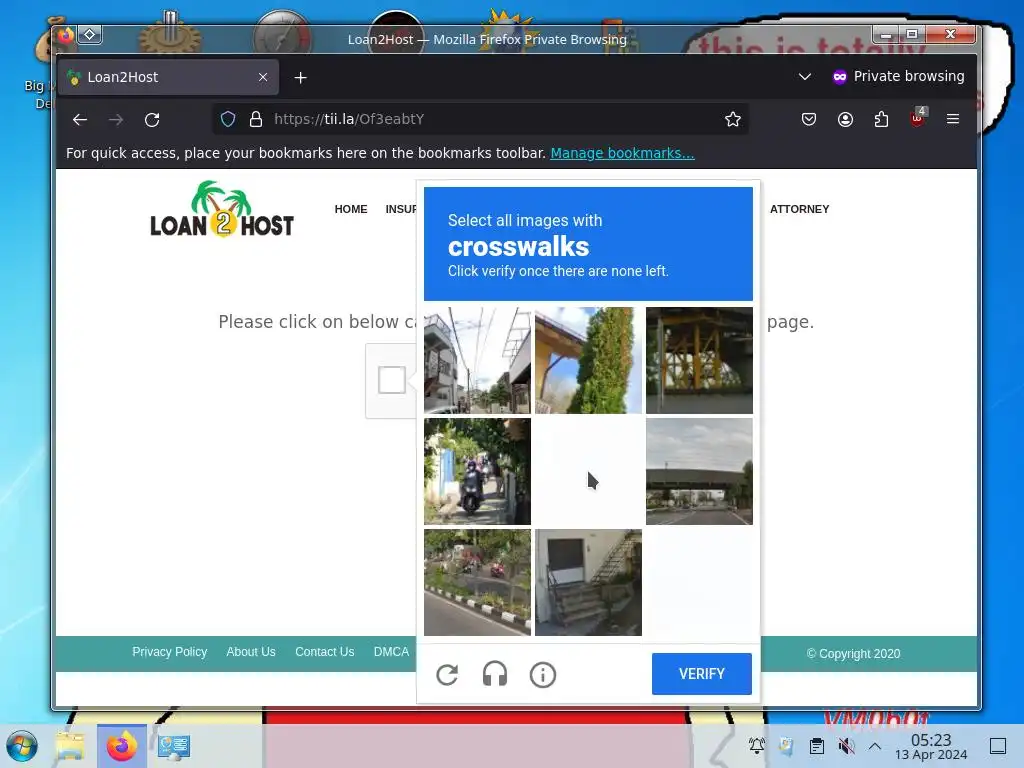Reload the current page
The width and height of the screenshot is (1024, 768).
click(152, 120)
